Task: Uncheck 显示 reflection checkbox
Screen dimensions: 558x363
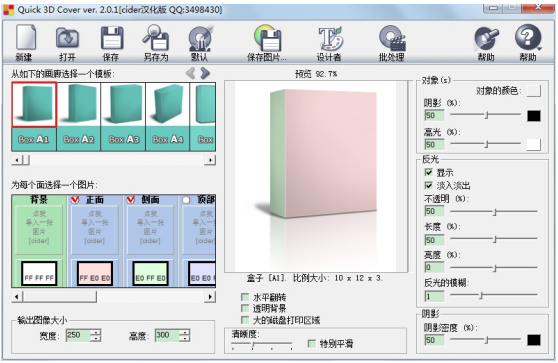Action: (429, 173)
